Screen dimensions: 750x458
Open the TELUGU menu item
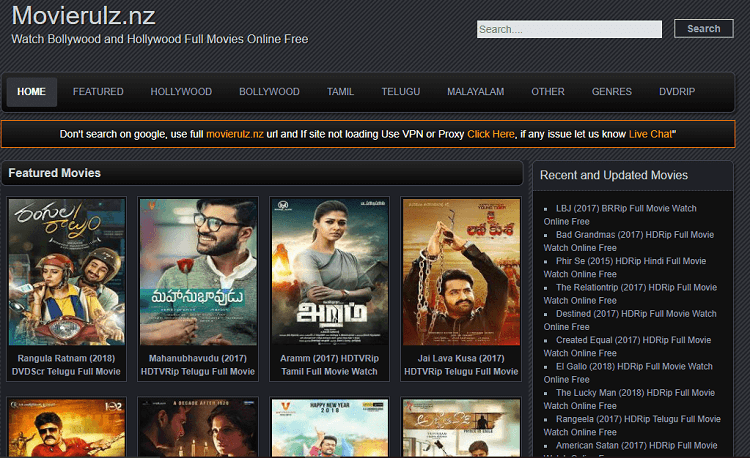(401, 92)
